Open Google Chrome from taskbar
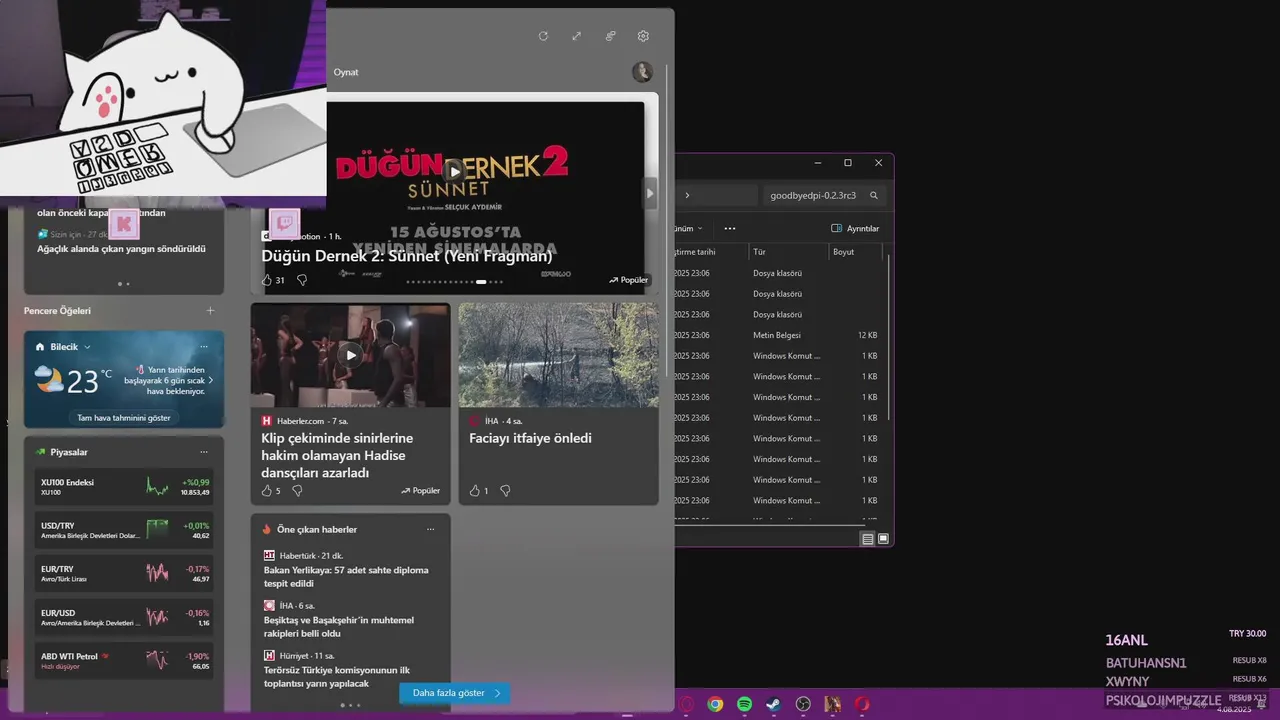The image size is (1280, 720). pyautogui.click(x=715, y=704)
